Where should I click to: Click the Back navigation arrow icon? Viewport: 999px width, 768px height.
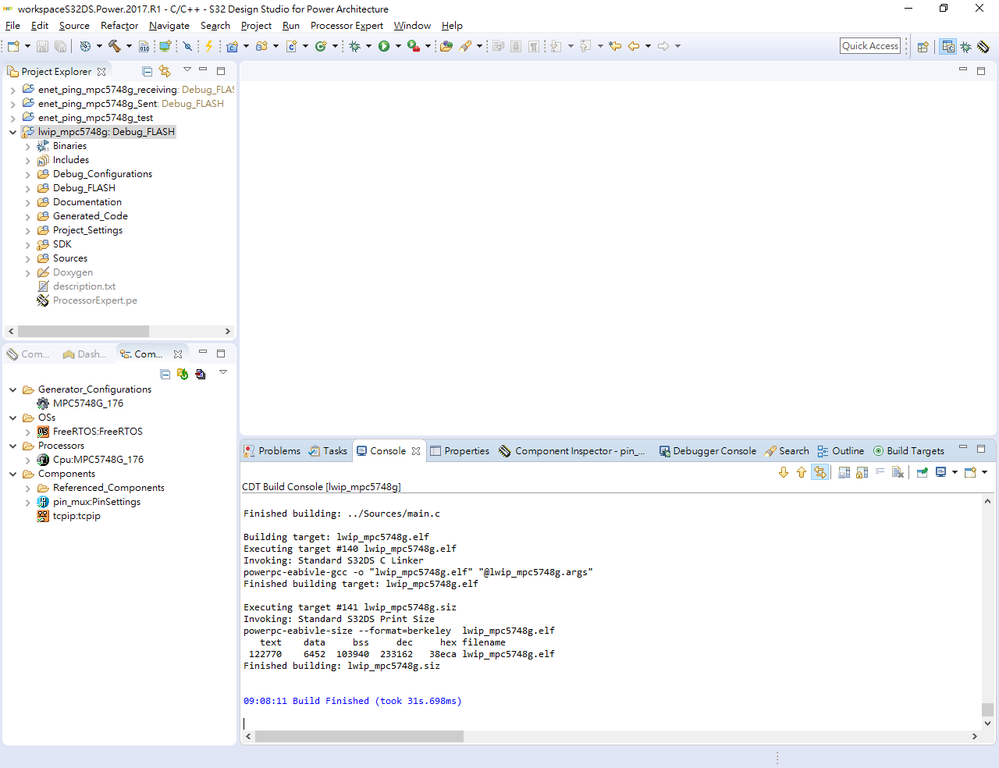[633, 46]
